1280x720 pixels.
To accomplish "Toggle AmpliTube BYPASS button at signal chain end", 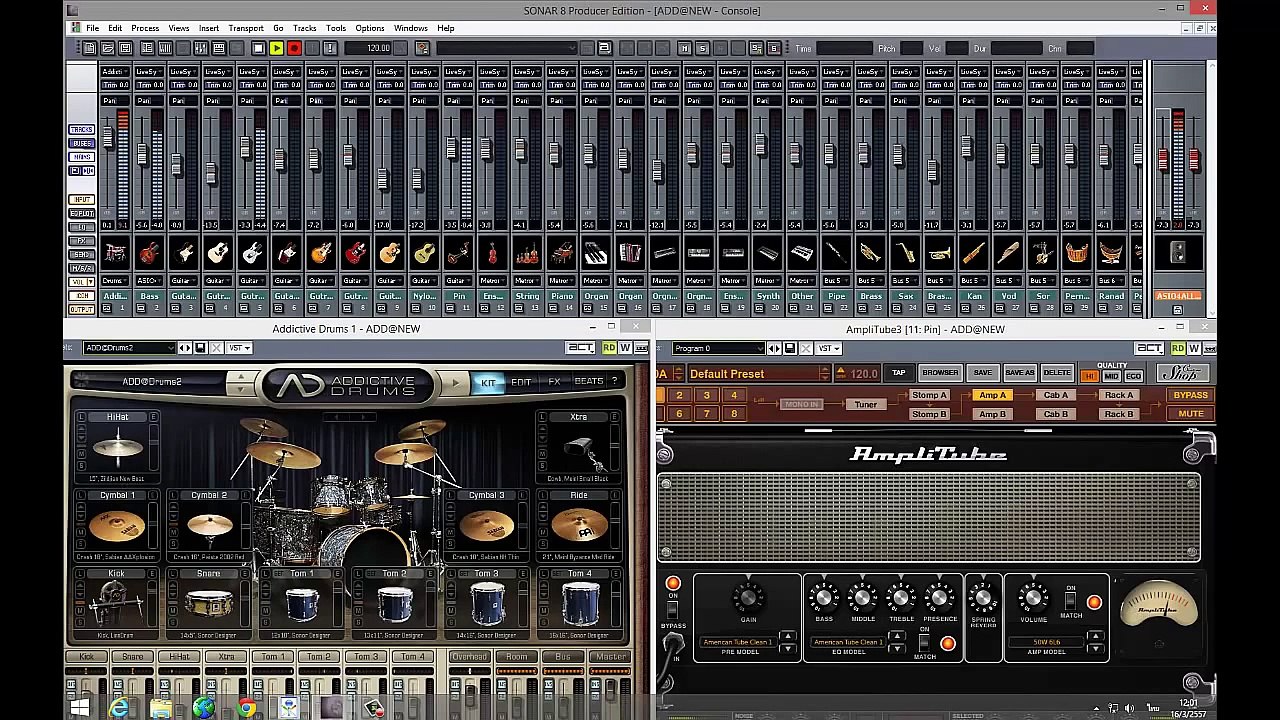I will pyautogui.click(x=1190, y=395).
